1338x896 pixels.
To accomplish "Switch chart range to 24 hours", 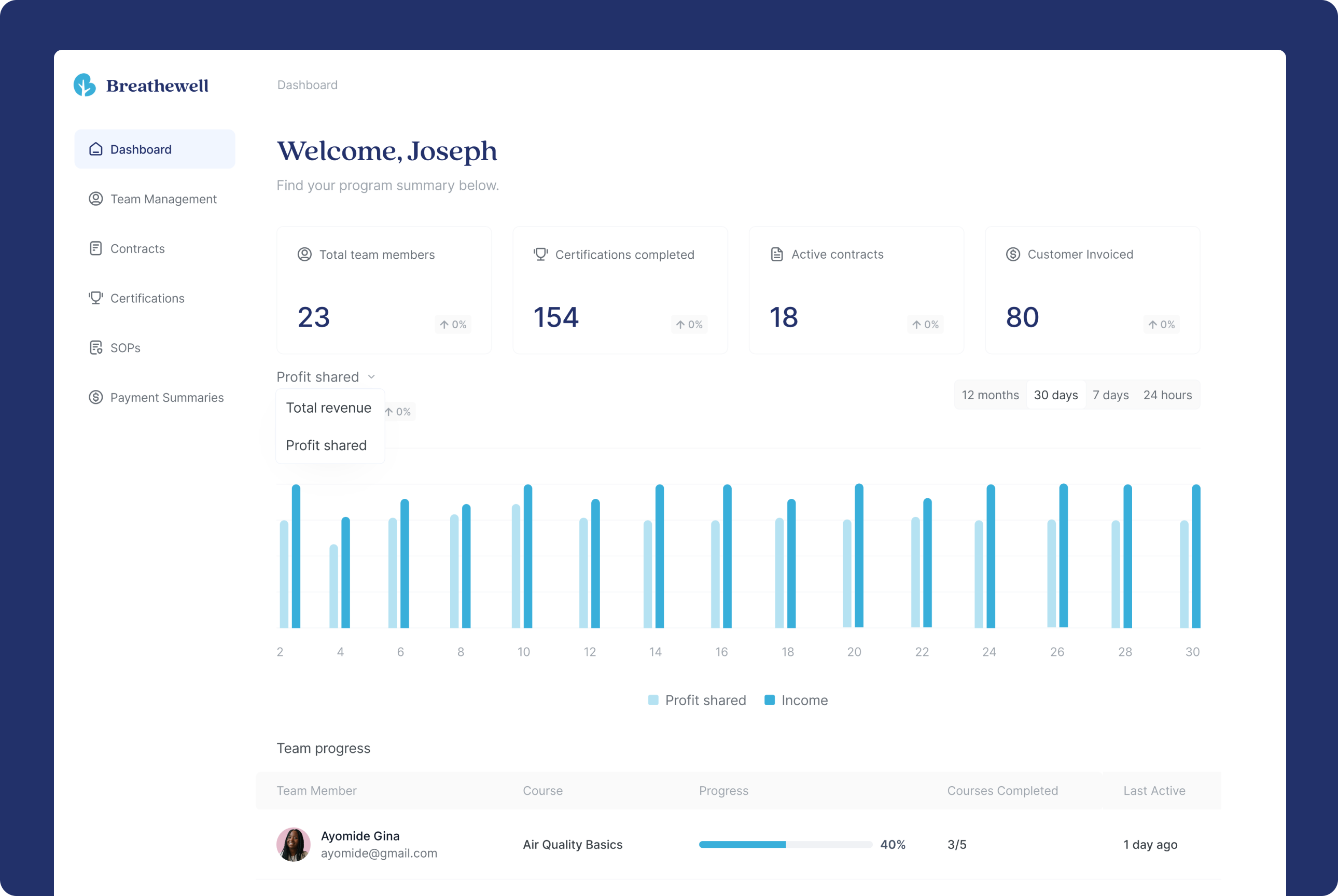I will (x=1167, y=395).
